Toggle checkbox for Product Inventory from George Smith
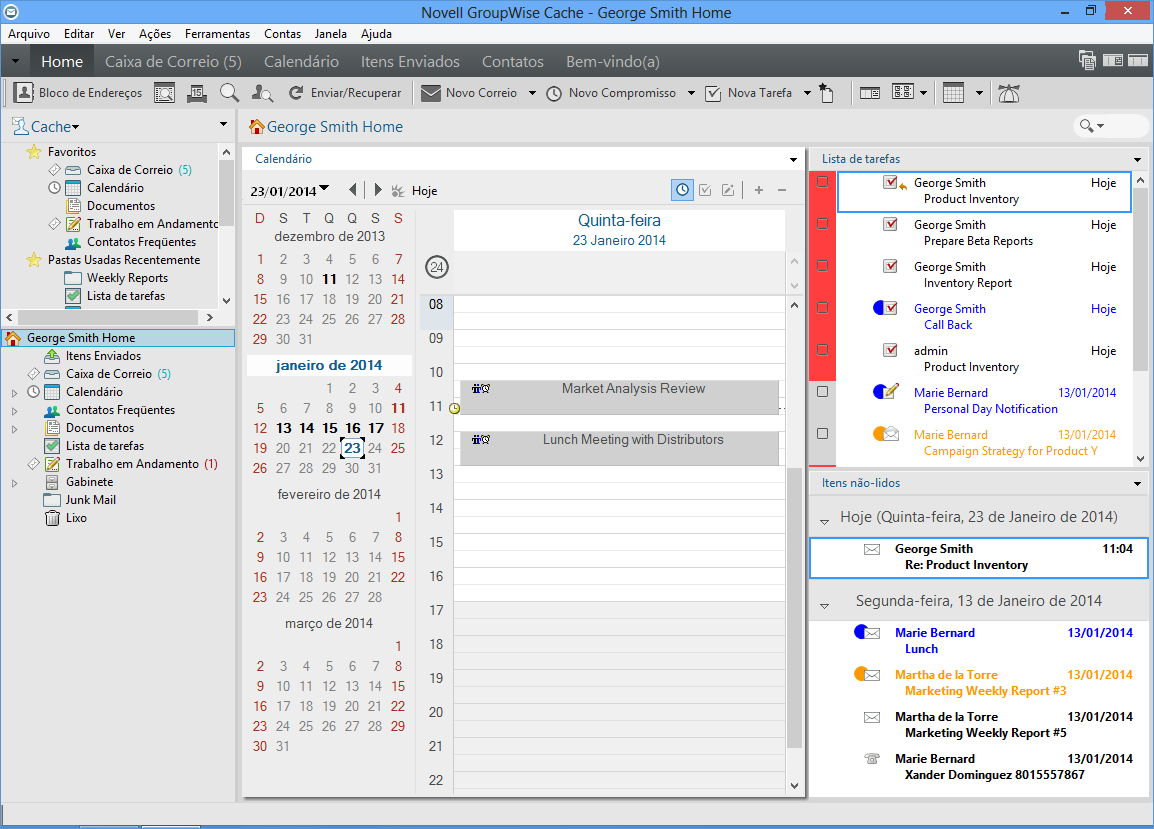The height and width of the screenshot is (829, 1154). pyautogui.click(x=823, y=181)
